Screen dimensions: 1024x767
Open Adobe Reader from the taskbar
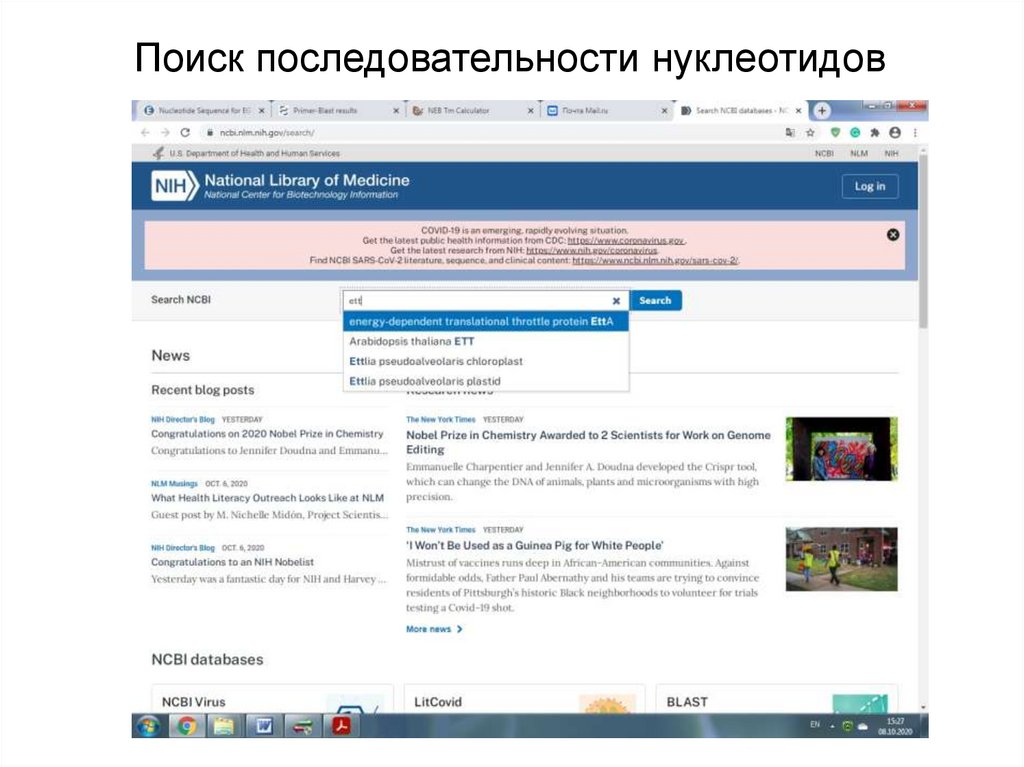click(341, 726)
